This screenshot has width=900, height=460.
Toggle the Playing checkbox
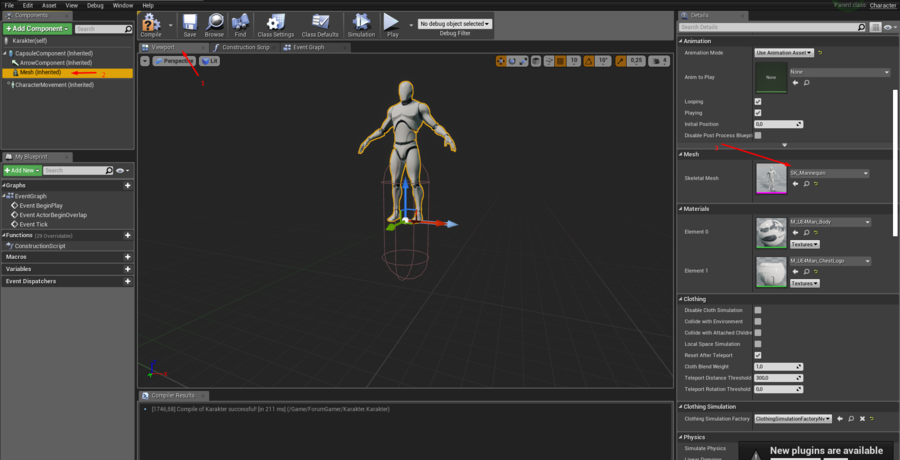[758, 113]
